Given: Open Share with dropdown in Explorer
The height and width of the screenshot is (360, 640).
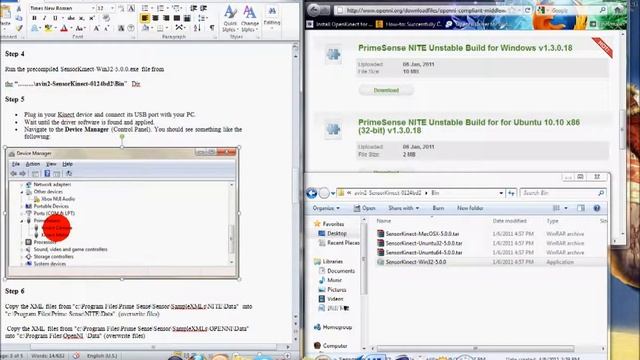Looking at the screenshot, I should 404,208.
